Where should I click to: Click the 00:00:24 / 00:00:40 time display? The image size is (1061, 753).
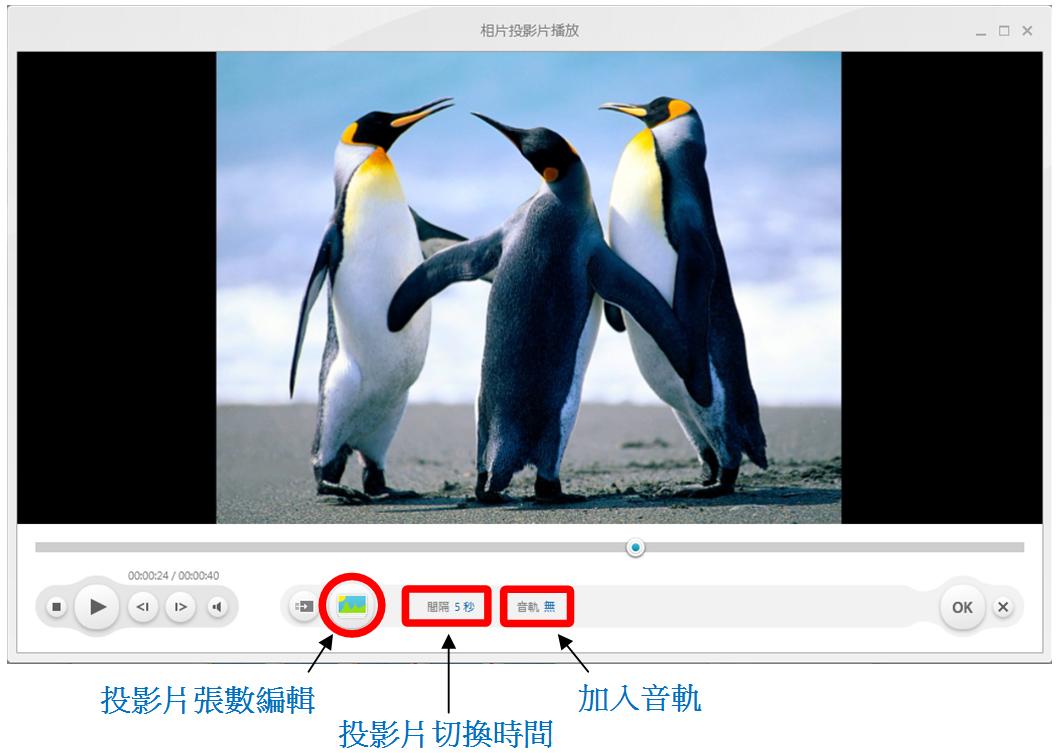(x=173, y=576)
